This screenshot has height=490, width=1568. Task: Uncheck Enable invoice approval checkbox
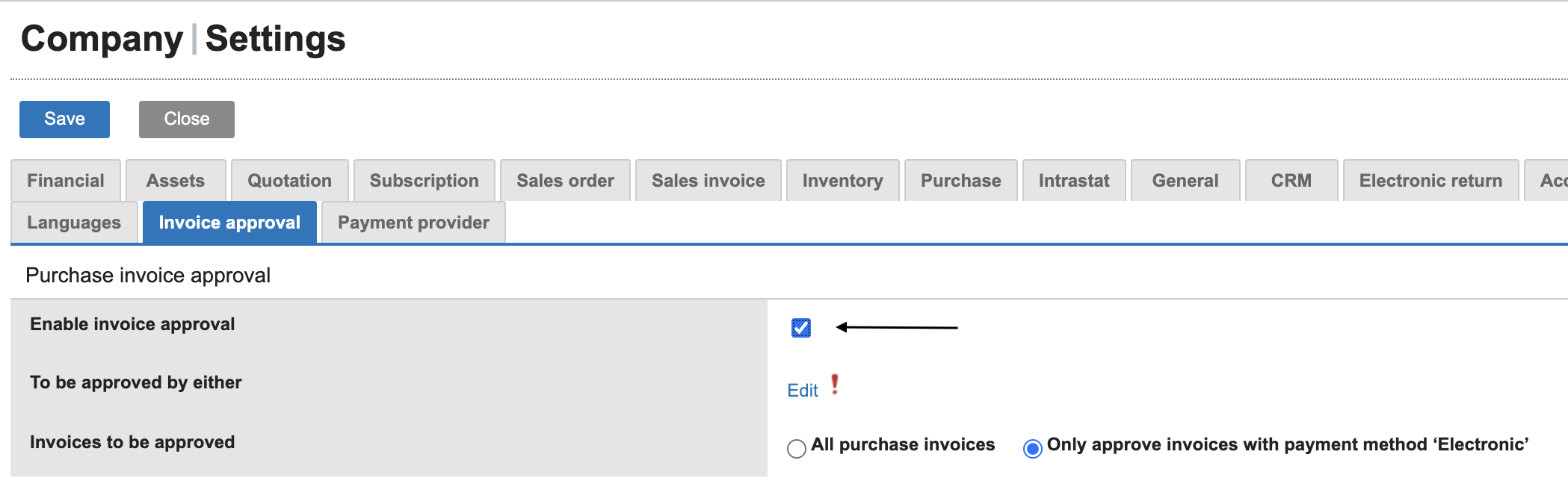(800, 328)
